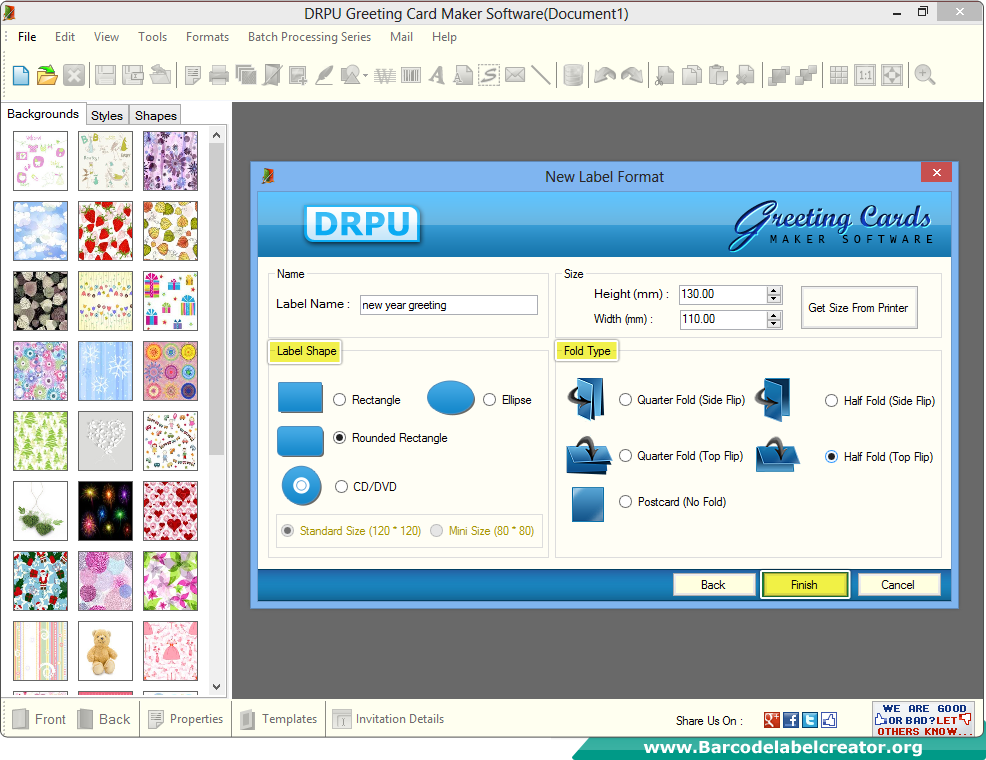This screenshot has height=760, width=986.
Task: Select the strawberry pattern background thumbnail
Action: [x=105, y=231]
